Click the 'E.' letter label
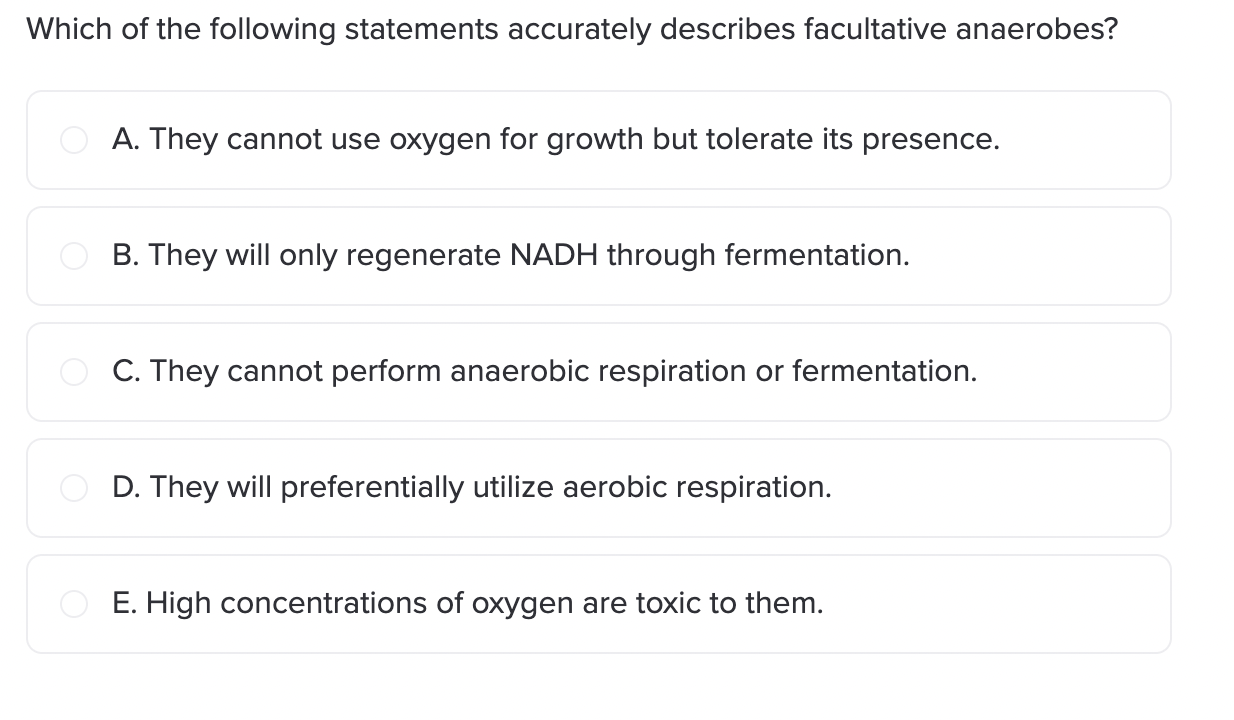1234x720 pixels. point(127,604)
